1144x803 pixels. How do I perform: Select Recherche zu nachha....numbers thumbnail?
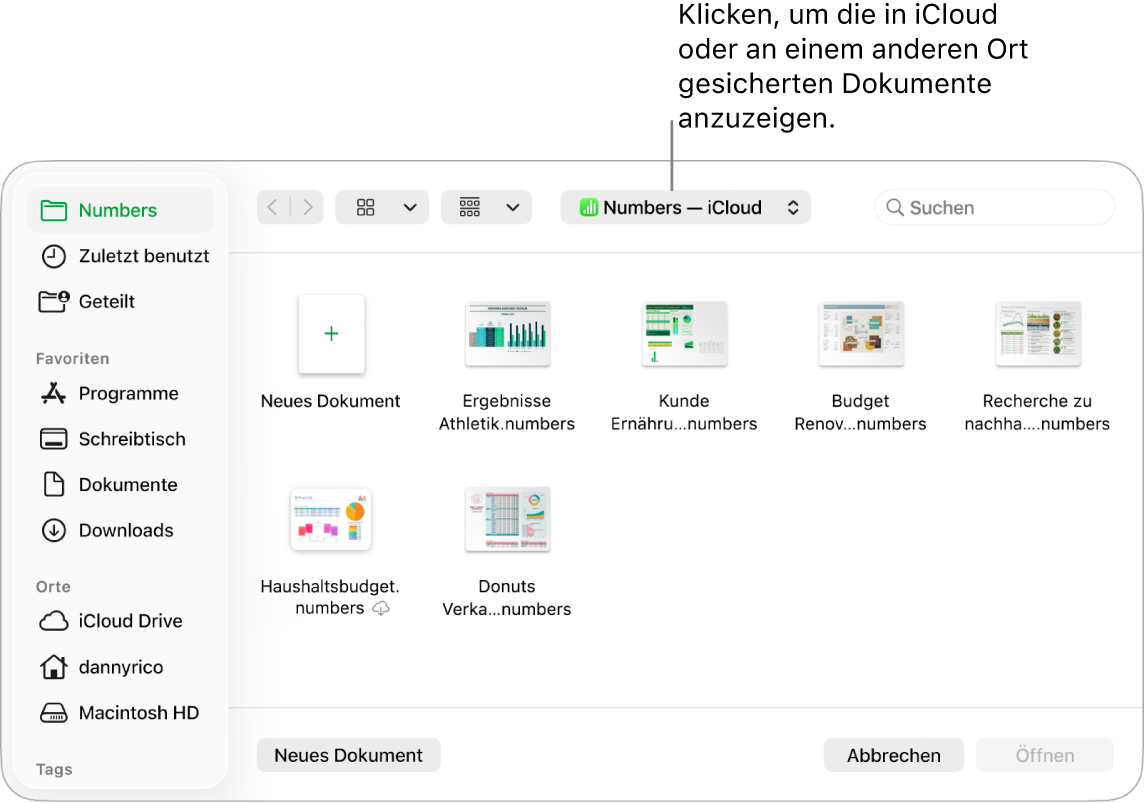[1037, 334]
